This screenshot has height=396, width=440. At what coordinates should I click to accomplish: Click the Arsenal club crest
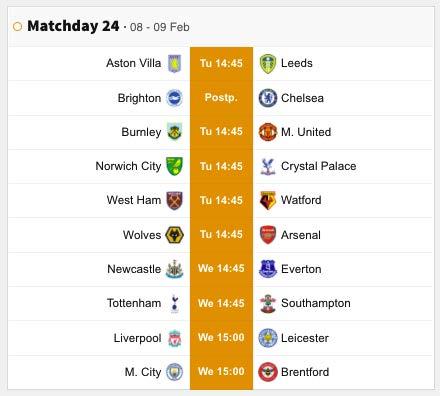pos(268,235)
